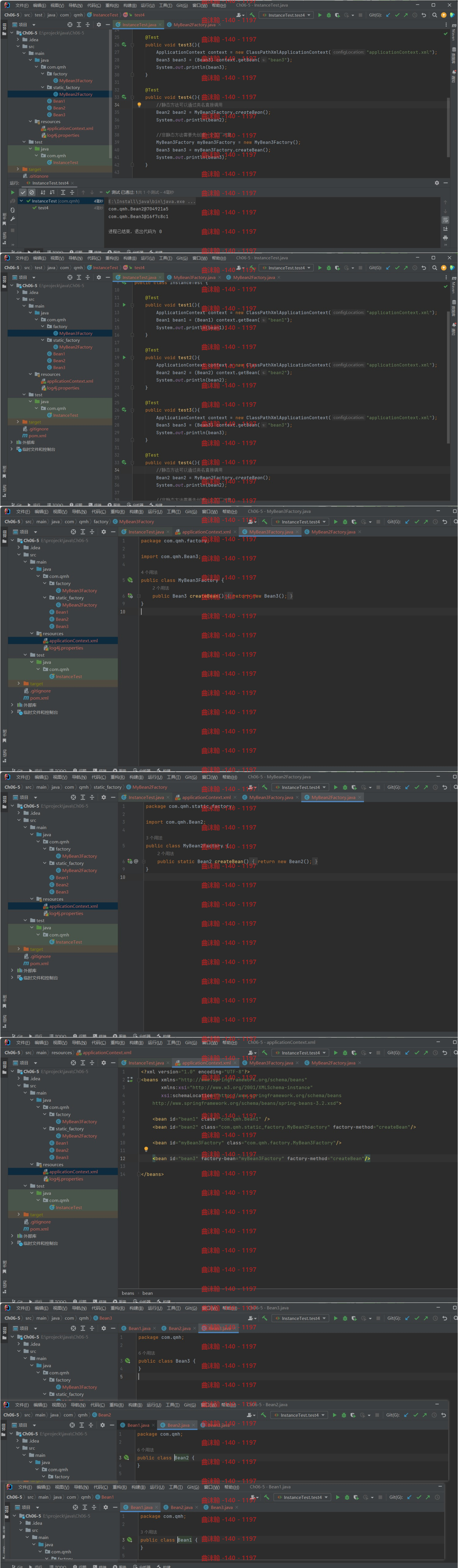This screenshot has height=1568, width=458.
Task: Click print icon at right of Run console
Action: (x=445, y=237)
